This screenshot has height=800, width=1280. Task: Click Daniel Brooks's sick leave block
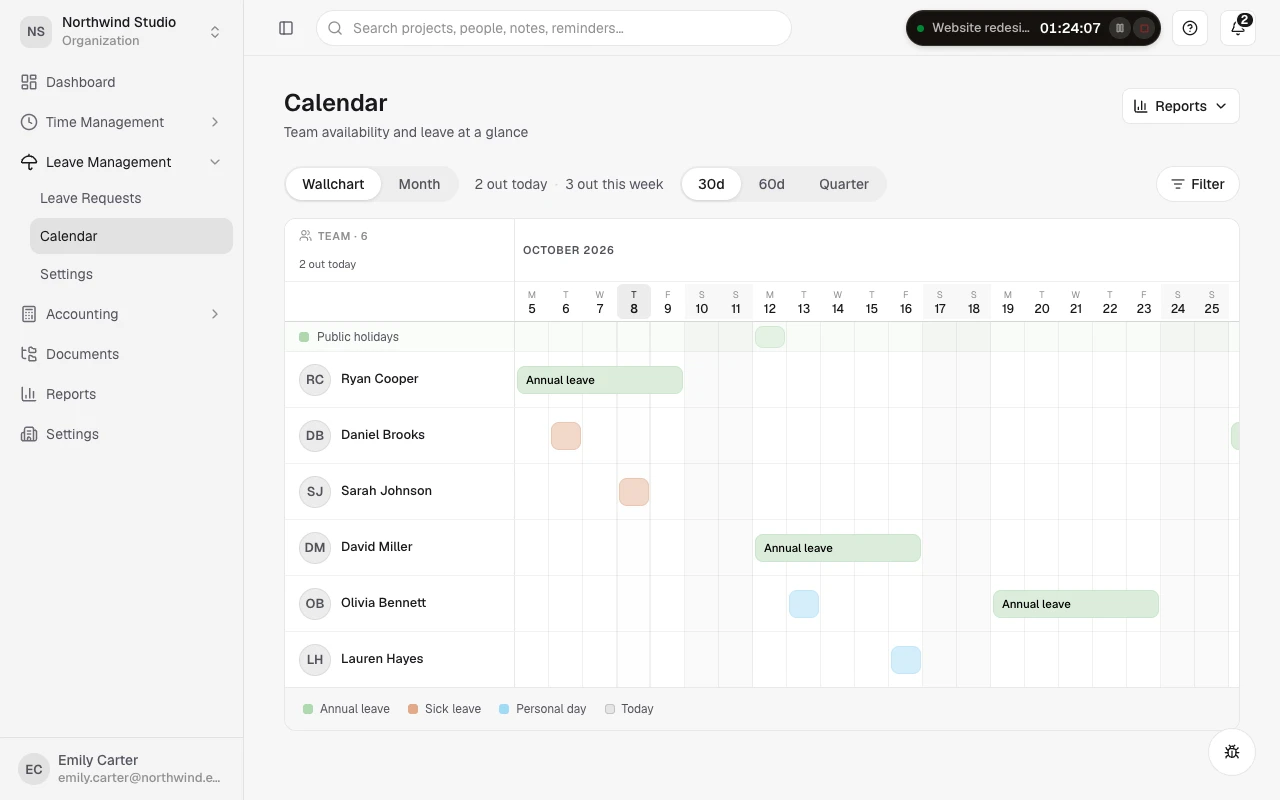pyautogui.click(x=566, y=436)
